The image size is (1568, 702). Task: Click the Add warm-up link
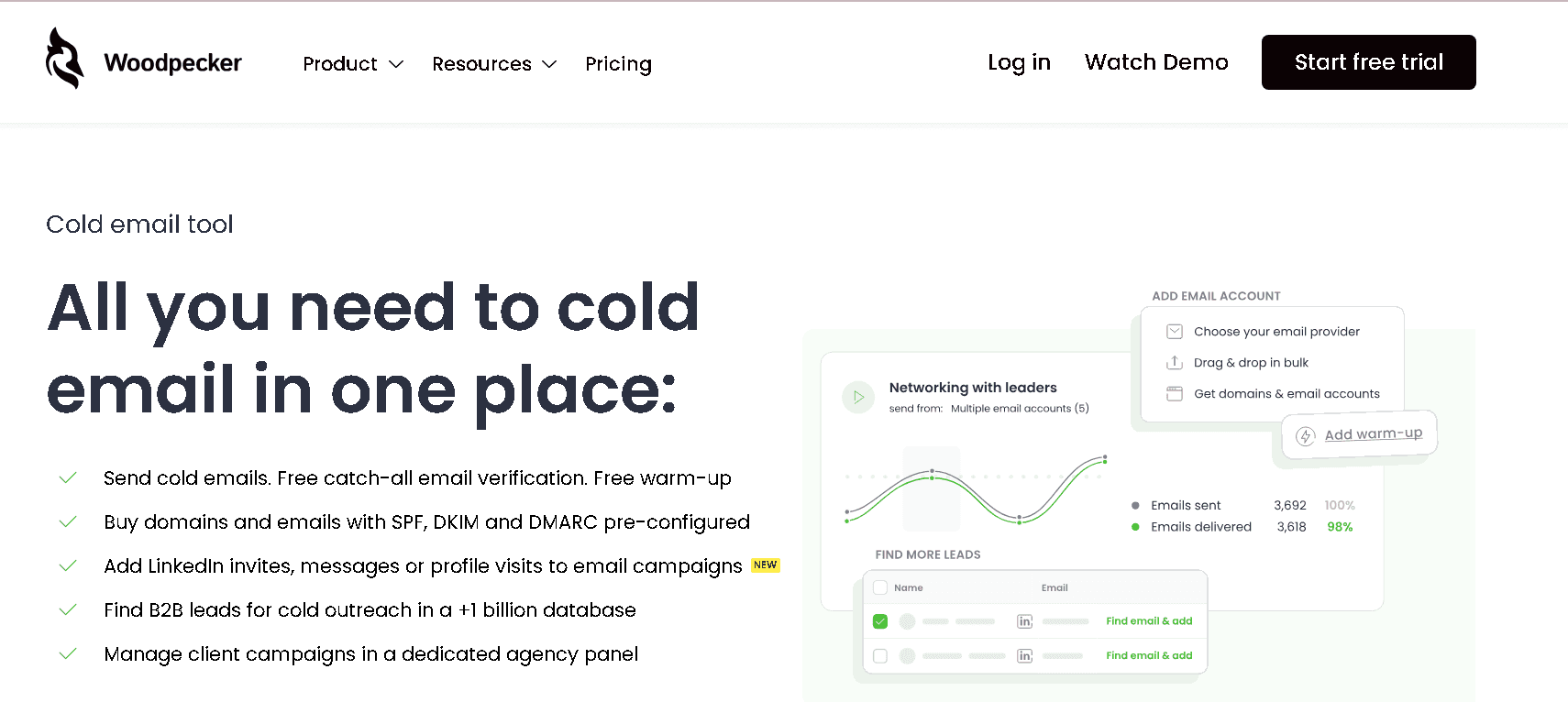click(x=1374, y=433)
